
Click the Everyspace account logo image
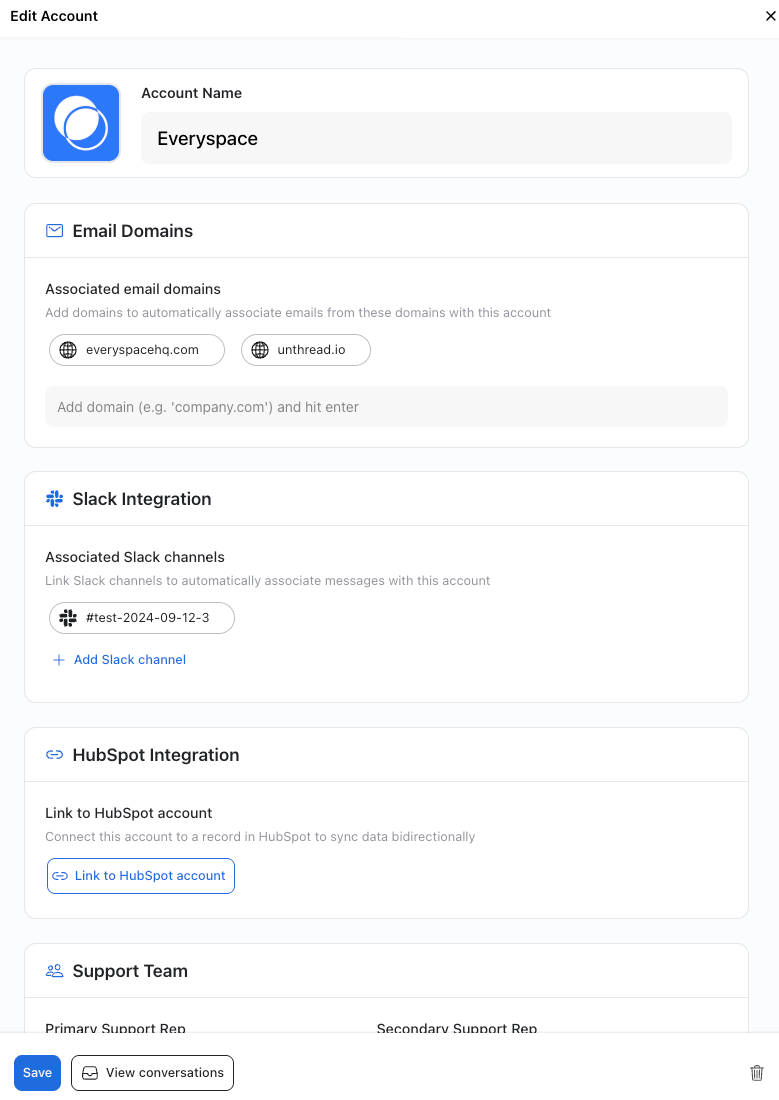click(x=81, y=123)
